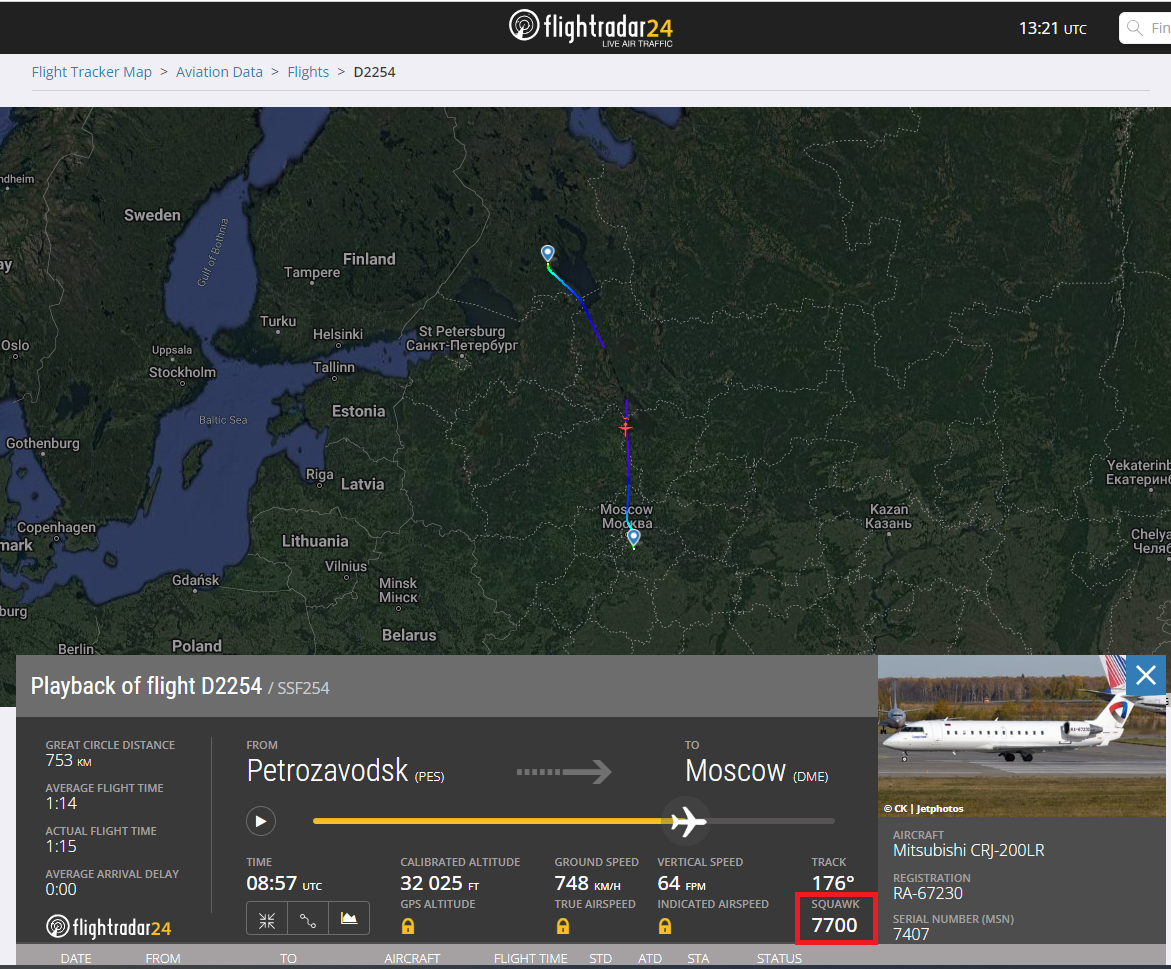Click the search magnifier icon
This screenshot has height=969, width=1171.
point(1134,28)
